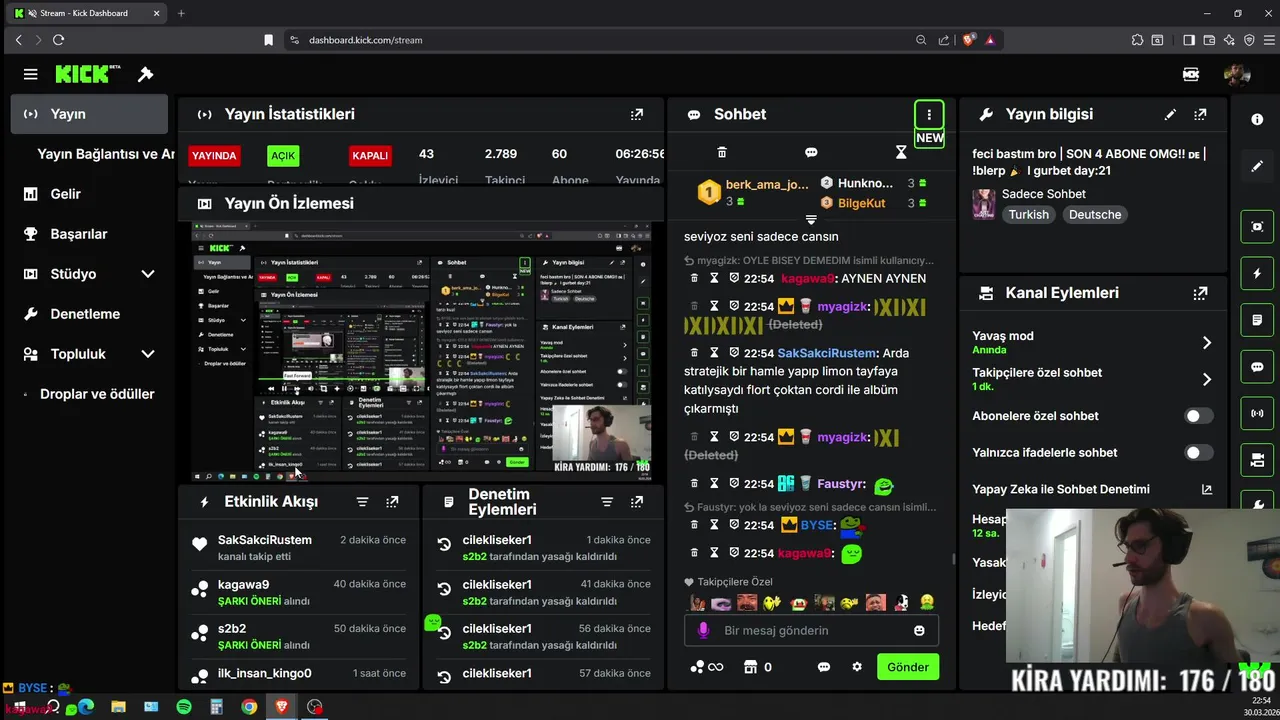The width and height of the screenshot is (1280, 720).
Task: Open Yayın in left sidebar
Action: coord(89,114)
